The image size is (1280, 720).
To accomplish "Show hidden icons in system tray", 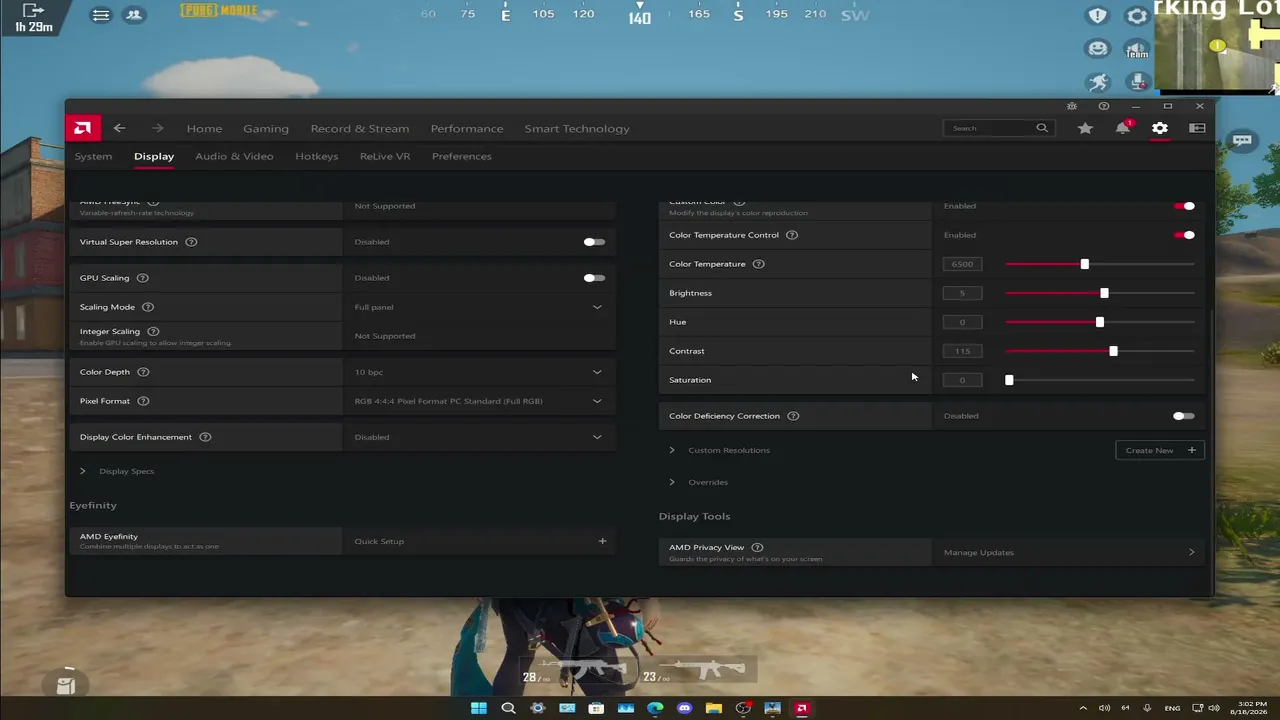I will click(x=1083, y=708).
